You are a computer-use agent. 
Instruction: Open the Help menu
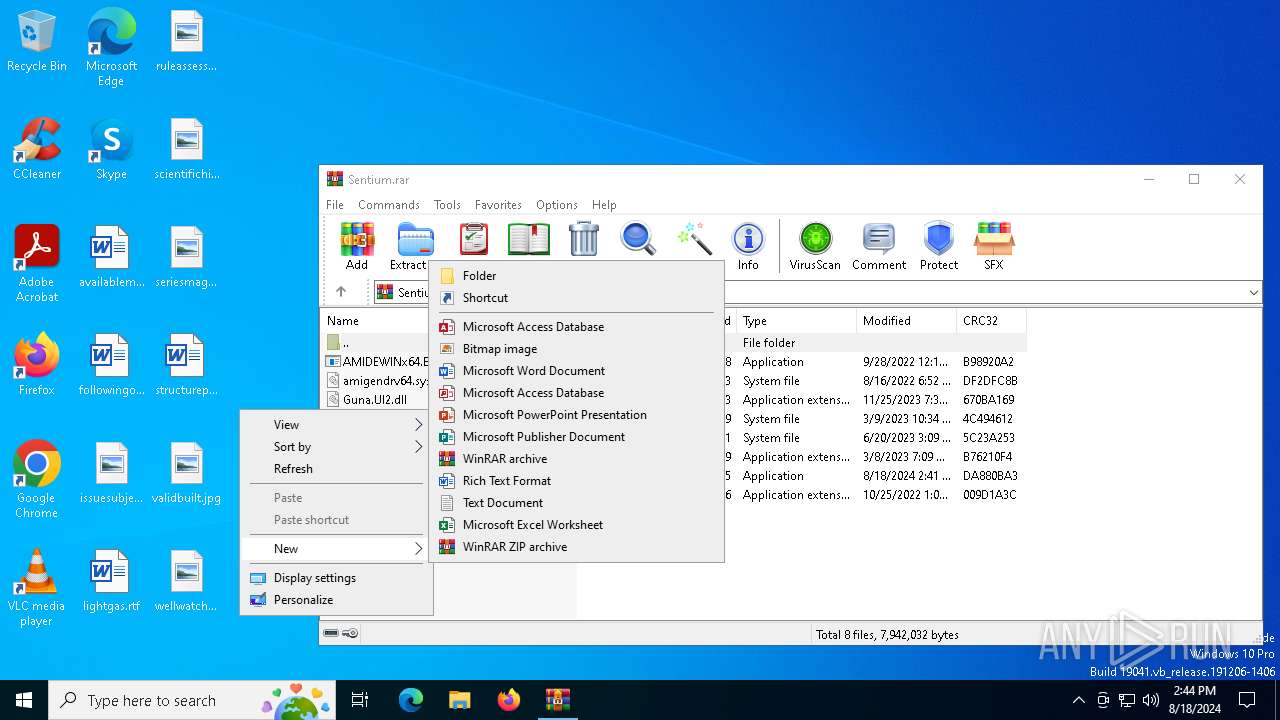pos(604,205)
